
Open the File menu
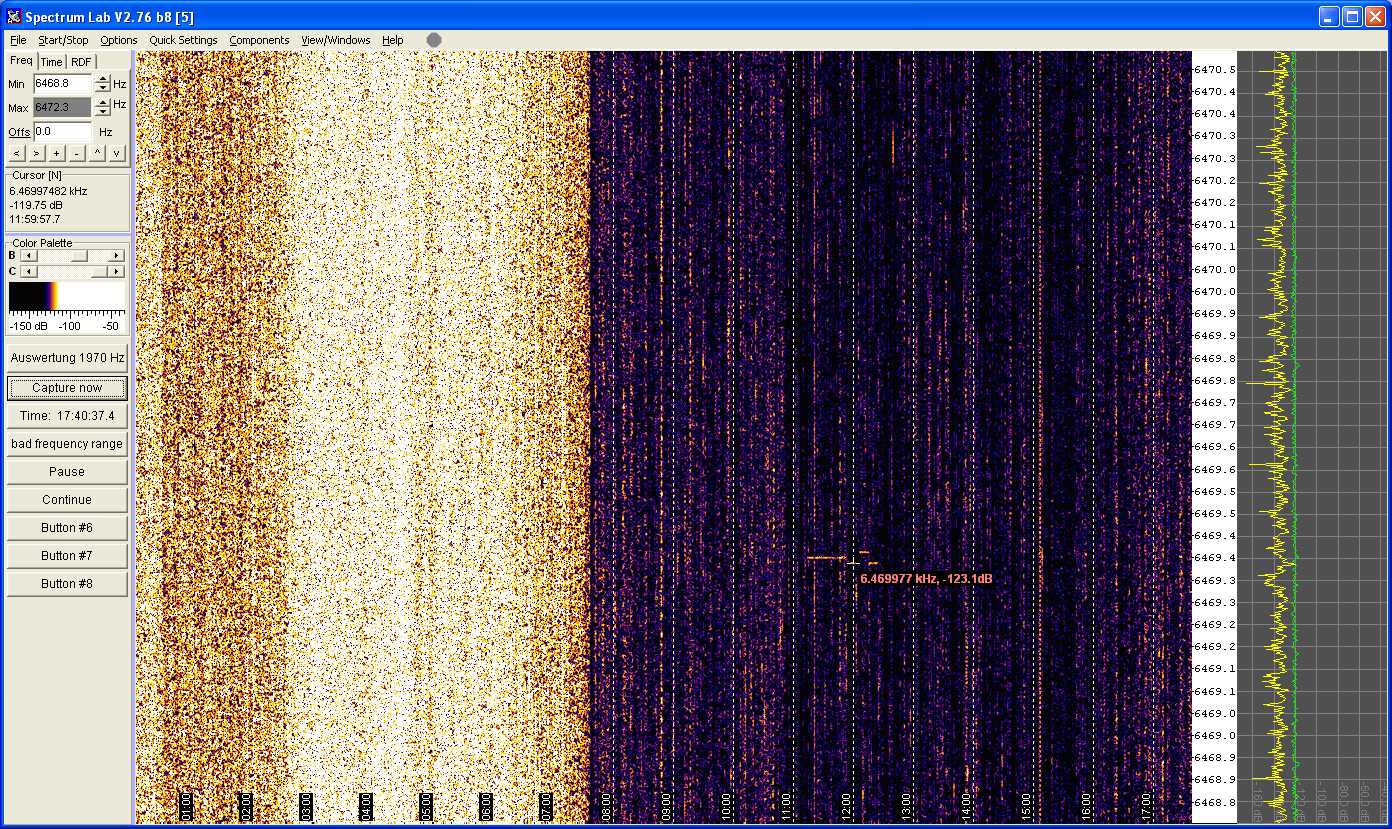click(x=18, y=40)
